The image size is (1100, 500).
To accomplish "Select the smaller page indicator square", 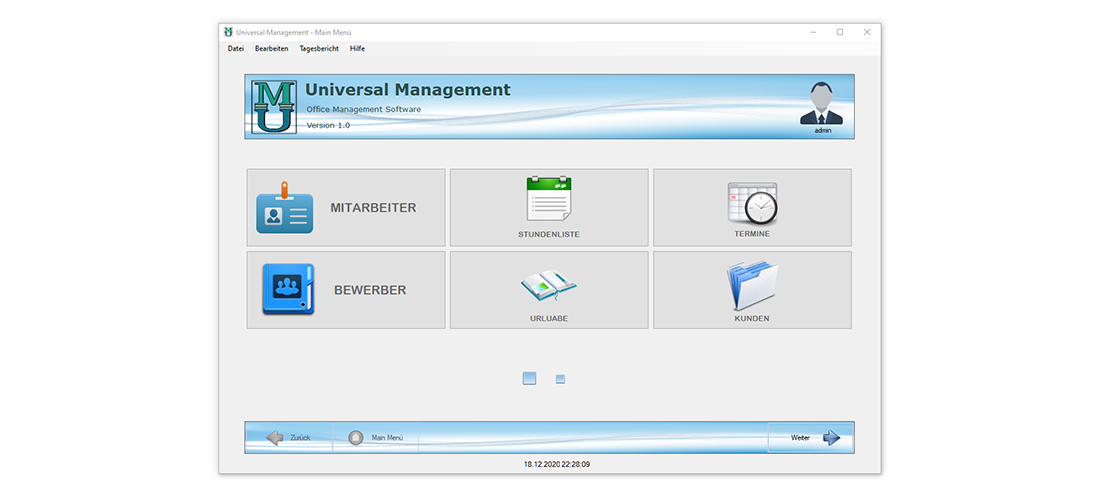I will pyautogui.click(x=561, y=379).
